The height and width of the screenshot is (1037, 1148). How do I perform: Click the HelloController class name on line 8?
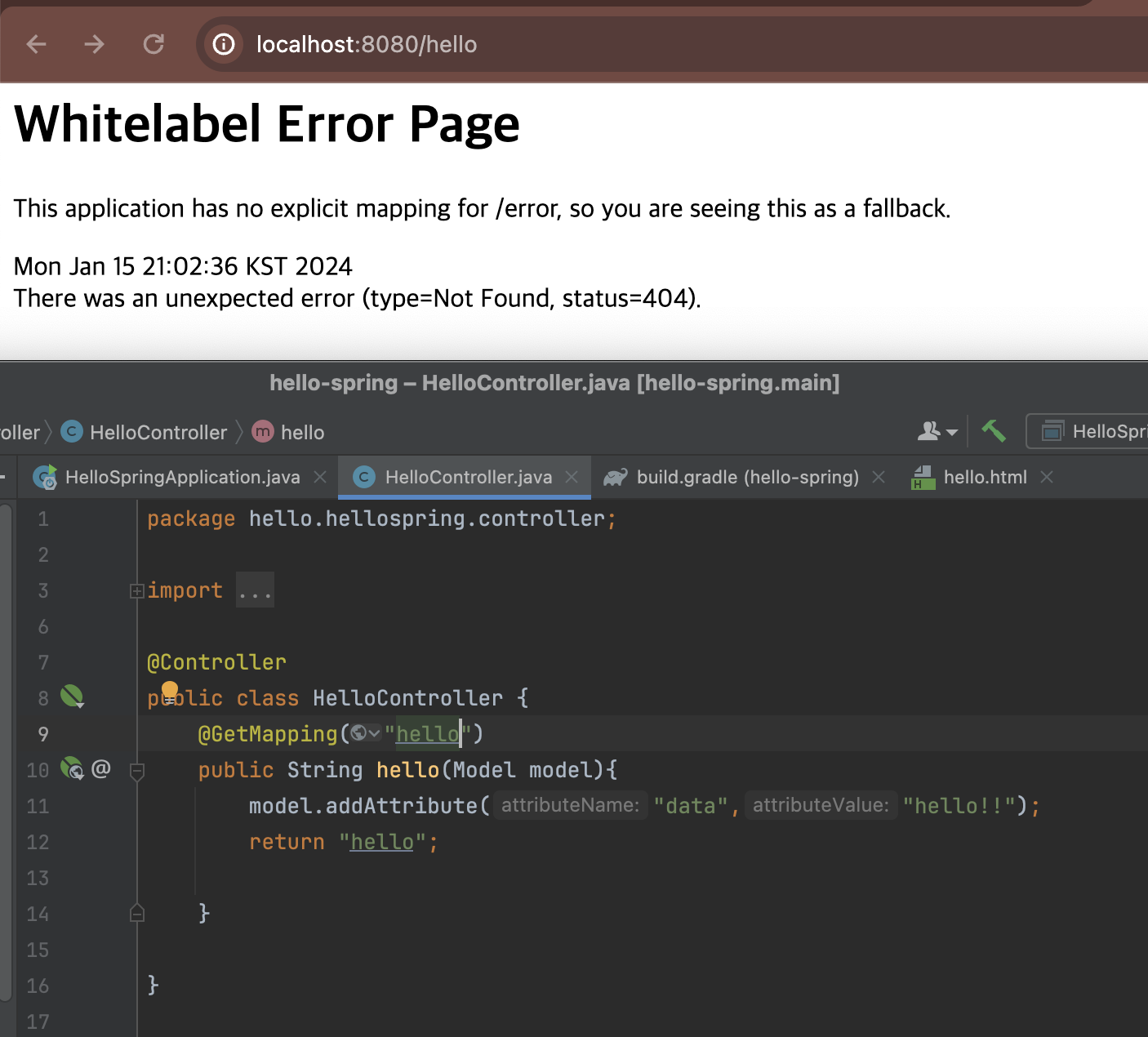(x=408, y=698)
